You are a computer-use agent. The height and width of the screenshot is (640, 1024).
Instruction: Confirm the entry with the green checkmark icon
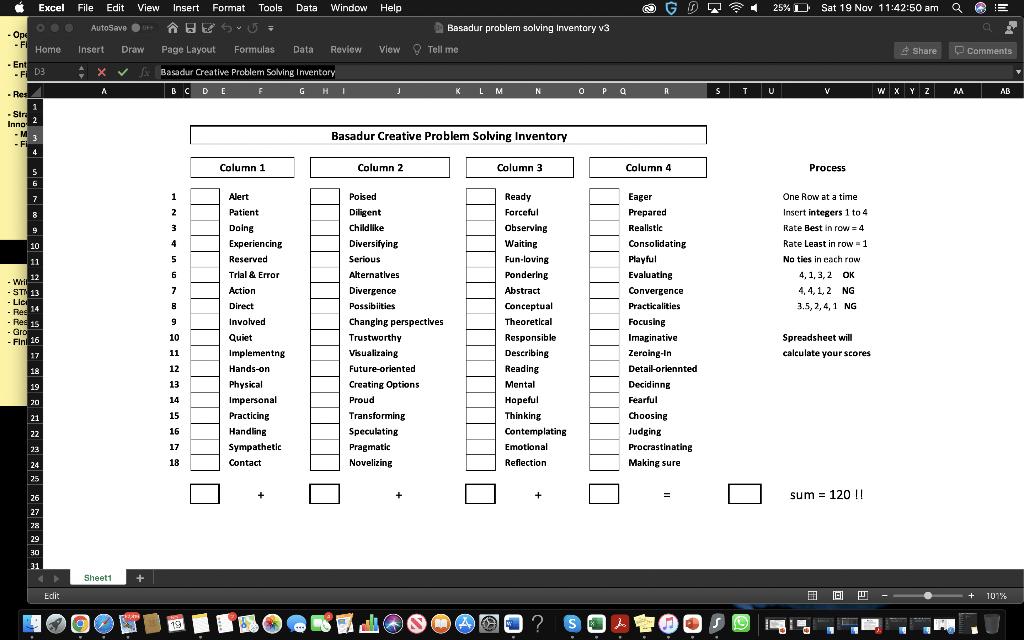(121, 71)
